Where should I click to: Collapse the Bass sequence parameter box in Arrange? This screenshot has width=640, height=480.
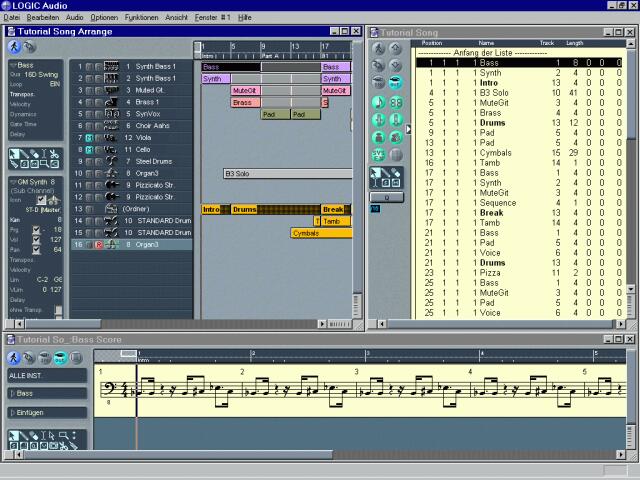pos(13,65)
